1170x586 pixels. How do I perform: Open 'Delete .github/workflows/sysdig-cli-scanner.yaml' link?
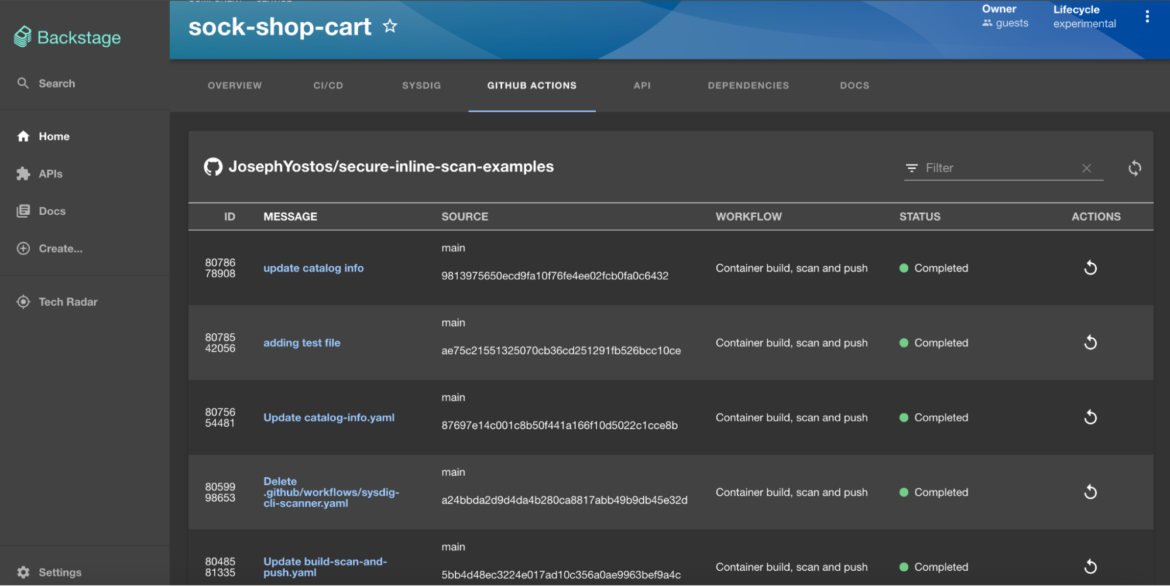pos(331,492)
